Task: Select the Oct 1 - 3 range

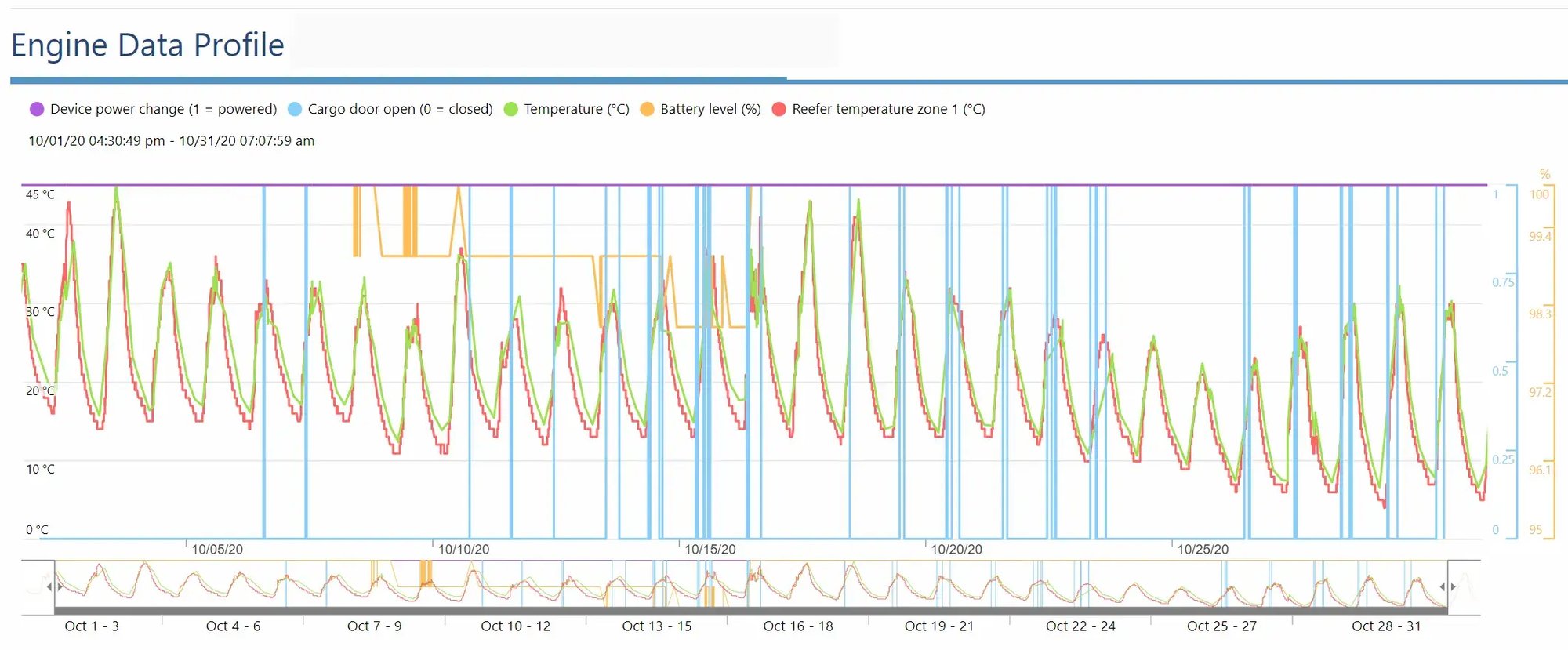Action: [x=92, y=626]
